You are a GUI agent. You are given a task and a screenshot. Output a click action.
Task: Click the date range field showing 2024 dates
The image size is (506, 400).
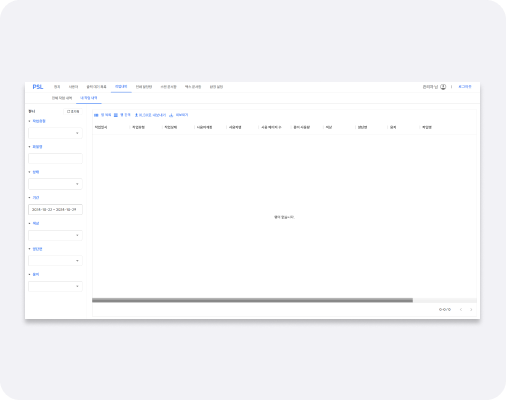point(55,209)
